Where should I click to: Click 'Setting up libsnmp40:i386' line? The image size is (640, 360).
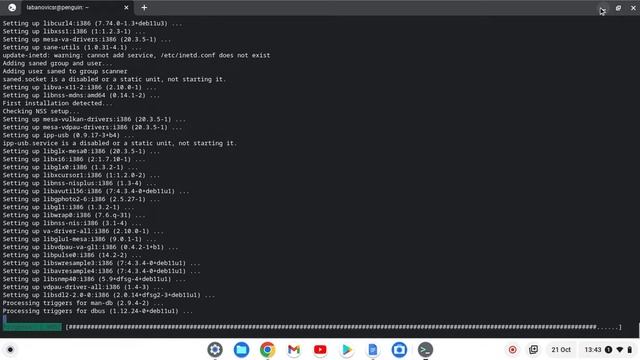94,279
